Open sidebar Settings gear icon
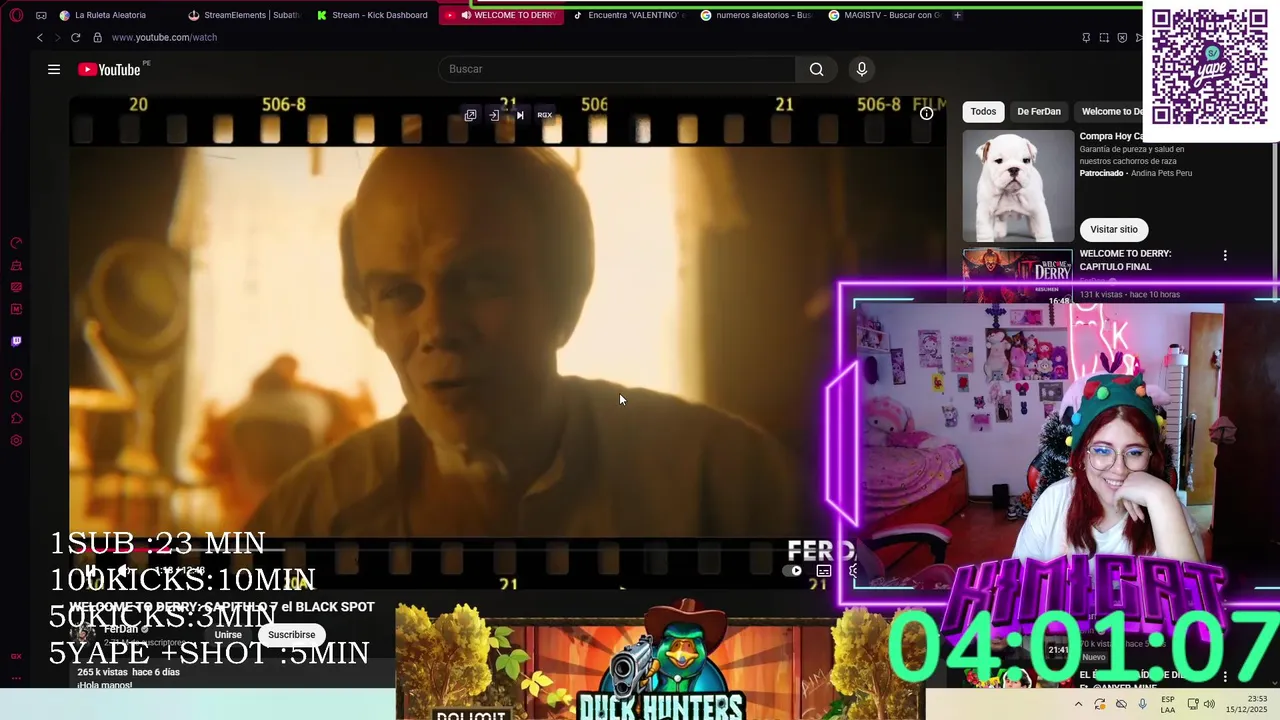The width and height of the screenshot is (1280, 720). tap(16, 441)
